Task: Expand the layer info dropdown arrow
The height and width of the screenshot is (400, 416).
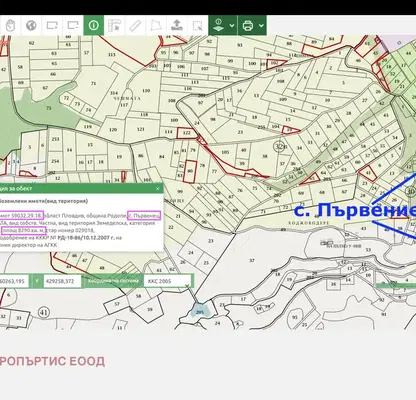Action: [x=232, y=25]
